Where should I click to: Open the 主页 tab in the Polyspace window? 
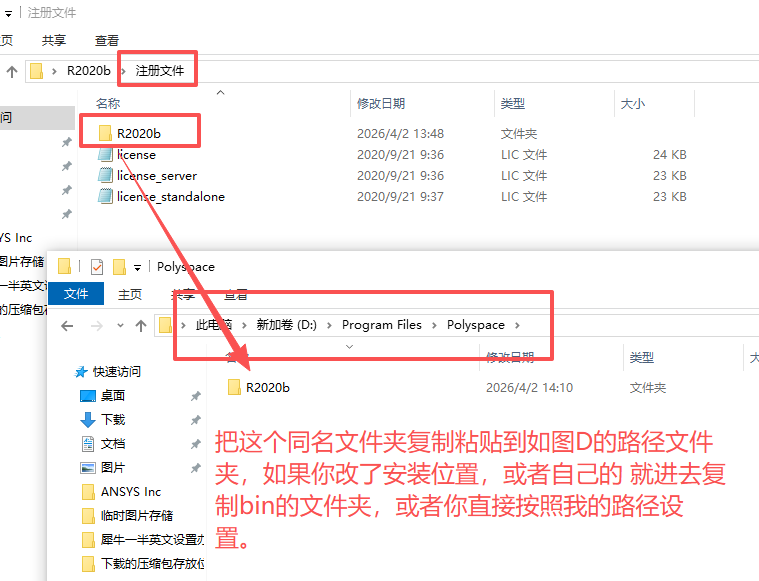coord(130,294)
